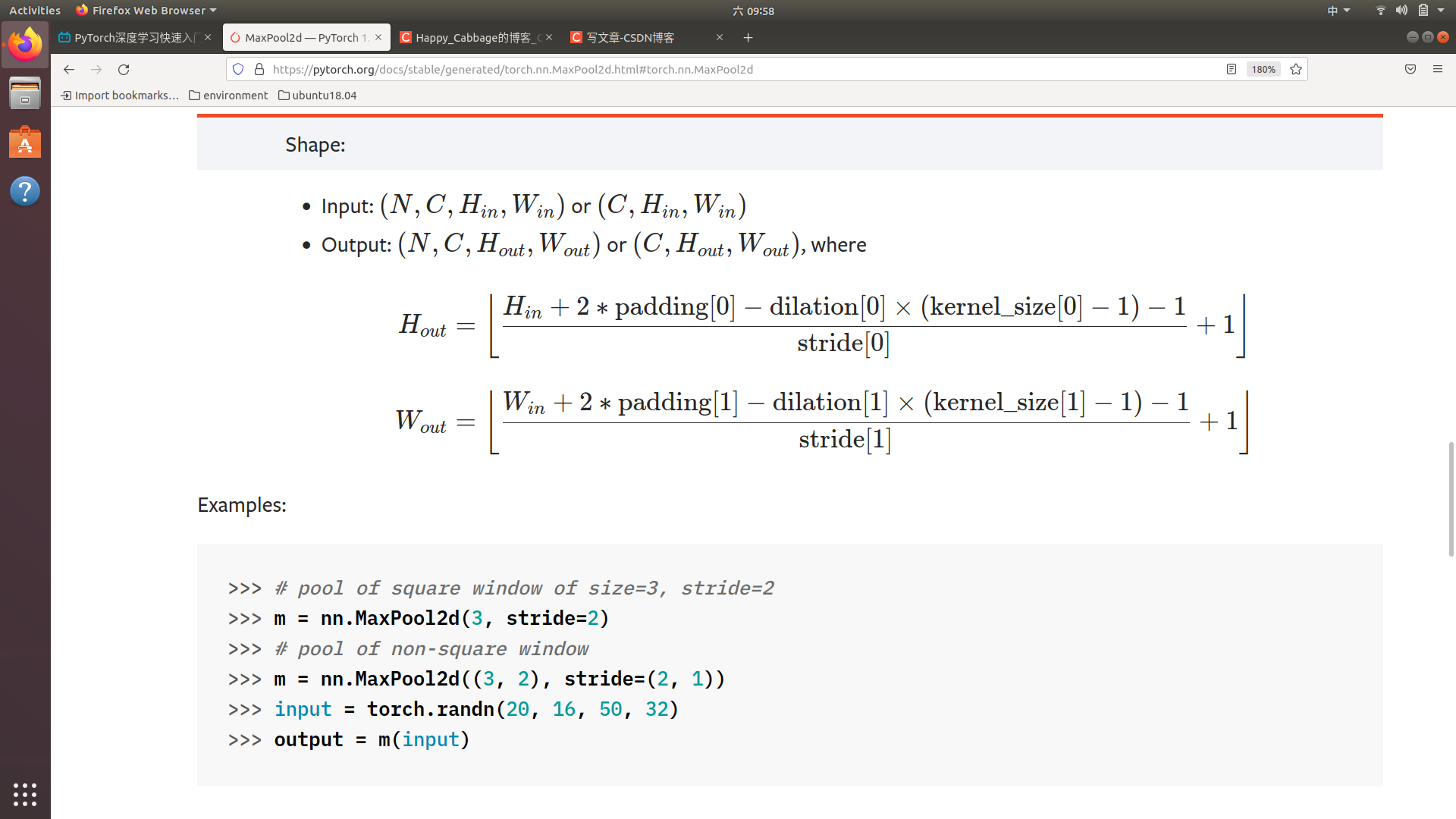This screenshot has width=1456, height=819.
Task: Click Import bookmarks link
Action: 120,95
